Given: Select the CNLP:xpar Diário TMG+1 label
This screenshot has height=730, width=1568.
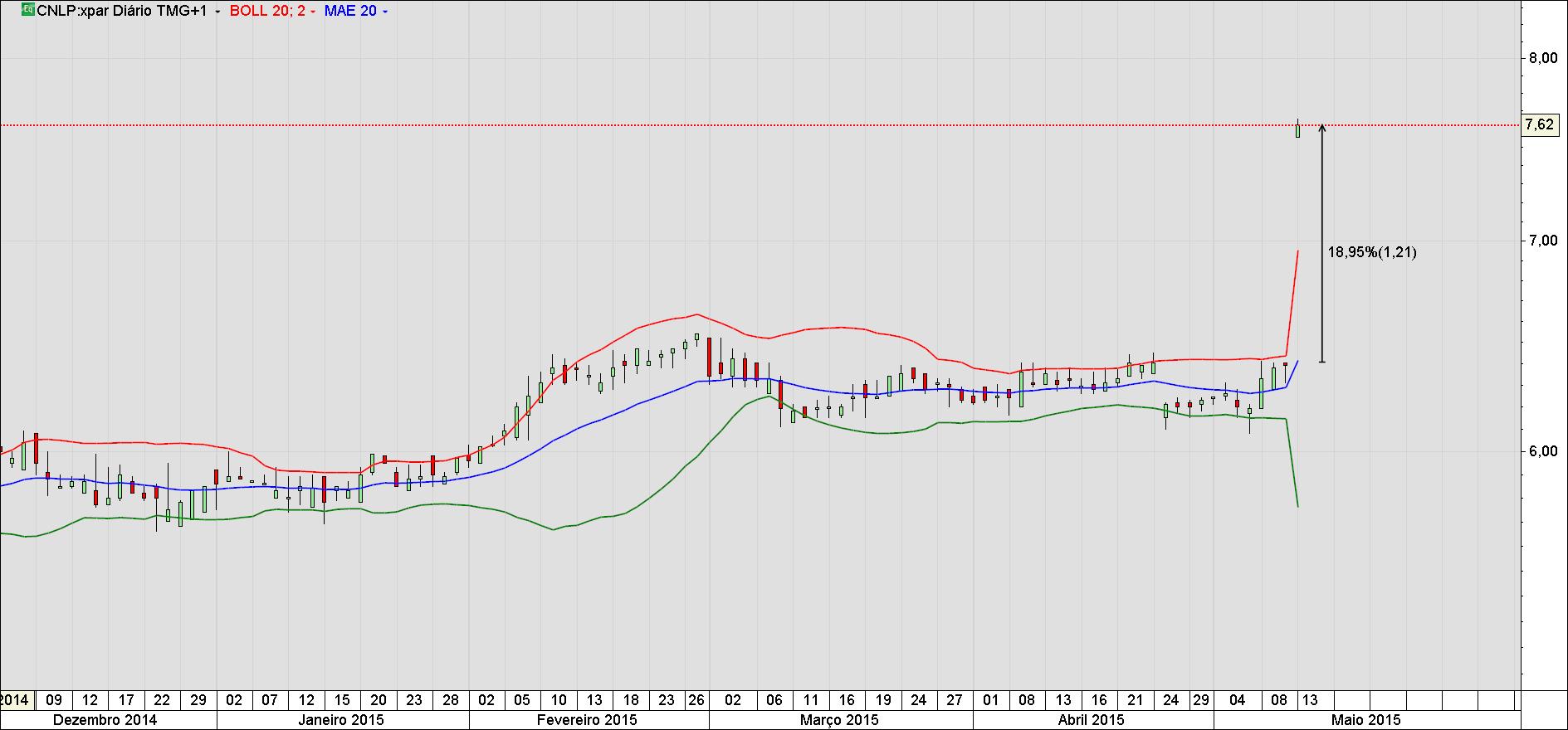Looking at the screenshot, I should point(122,11).
